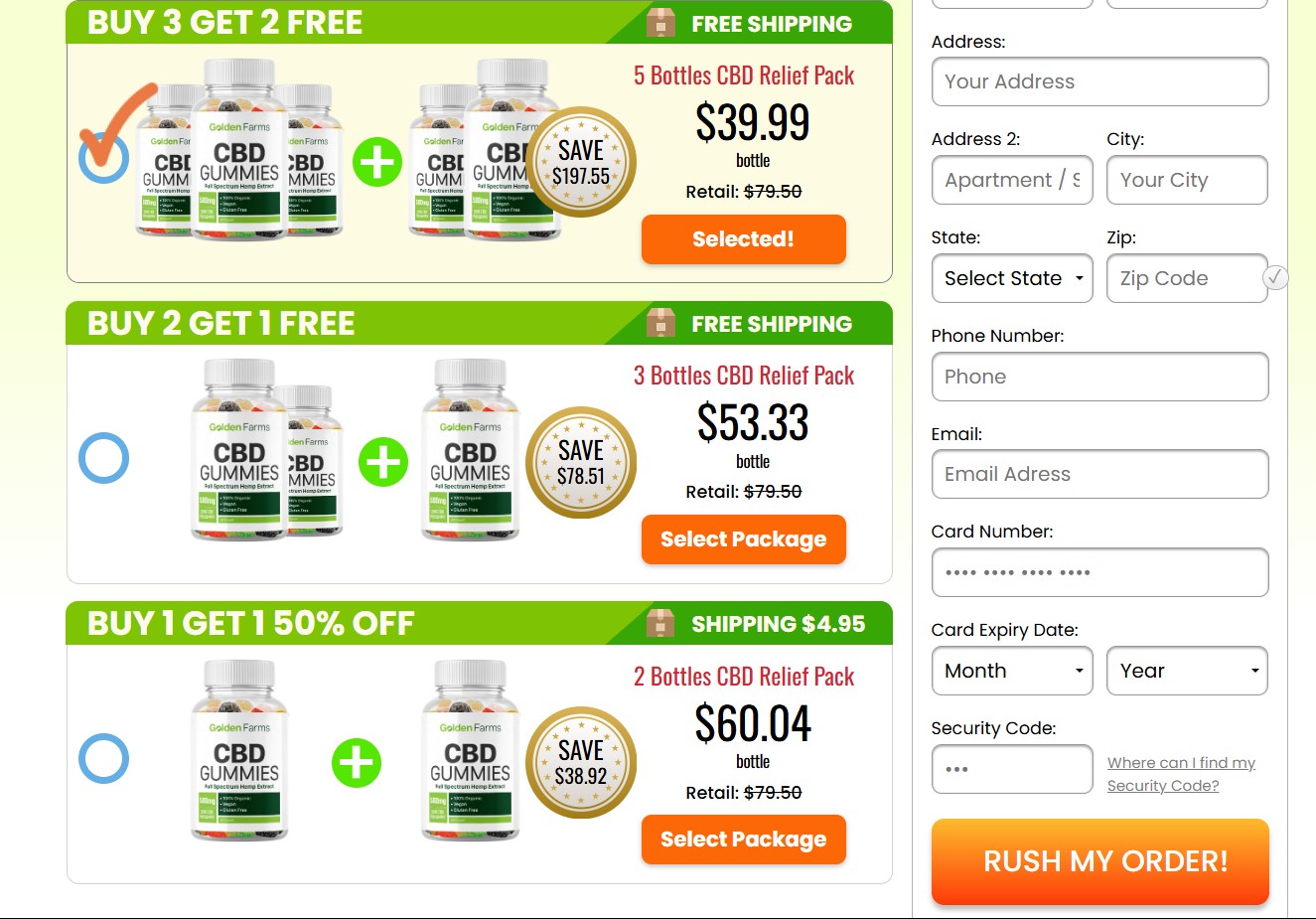Click the green plus icon in 5 Bottles pack
The image size is (1316, 919).
point(377,162)
